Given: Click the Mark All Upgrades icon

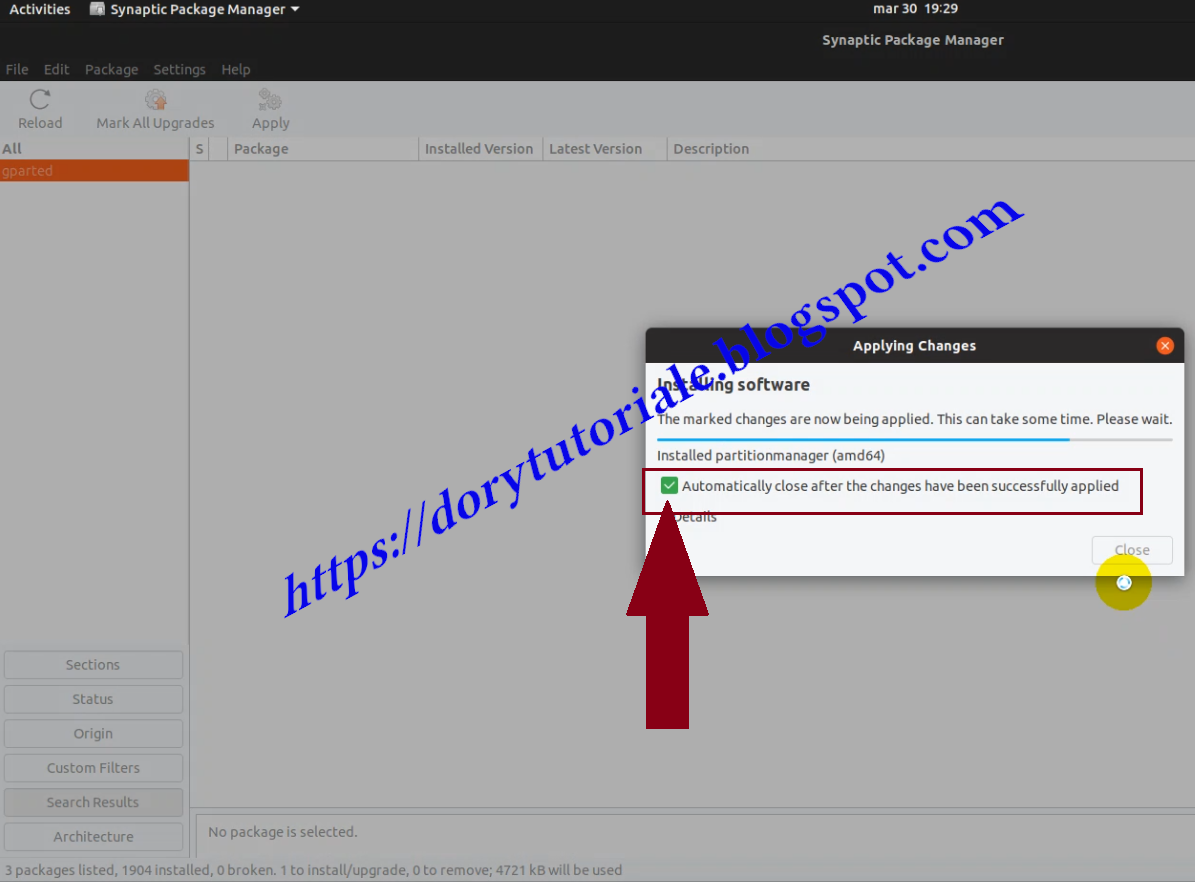Looking at the screenshot, I should coord(155,100).
